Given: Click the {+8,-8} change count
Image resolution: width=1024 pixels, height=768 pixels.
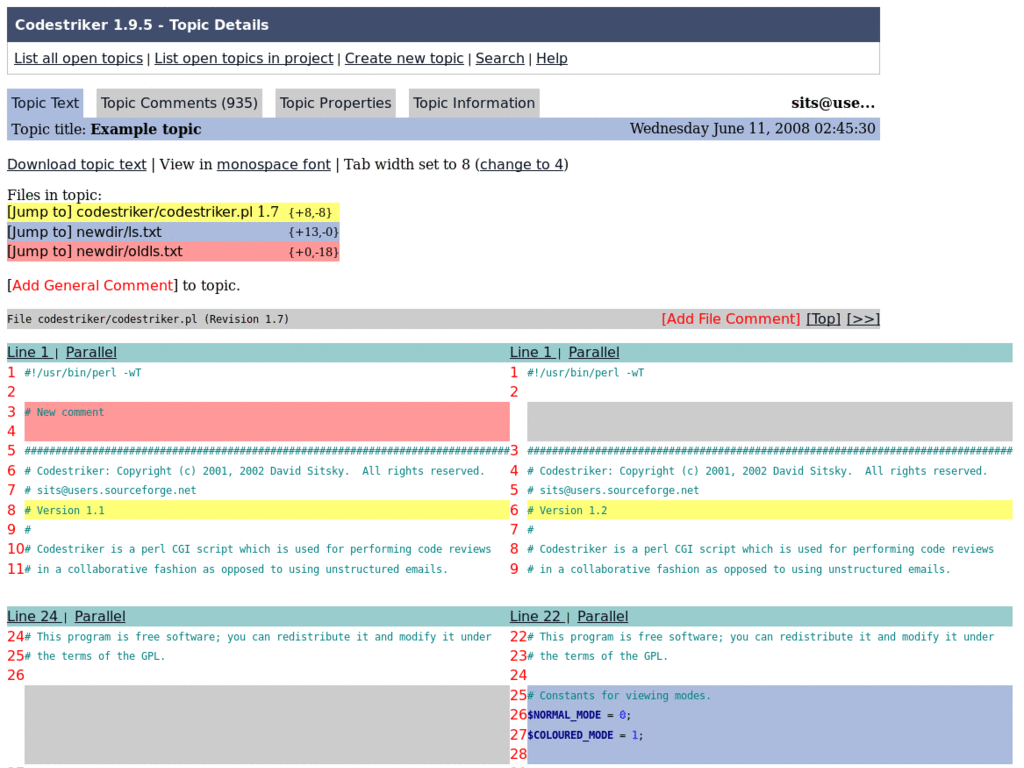Looking at the screenshot, I should (x=310, y=213).
